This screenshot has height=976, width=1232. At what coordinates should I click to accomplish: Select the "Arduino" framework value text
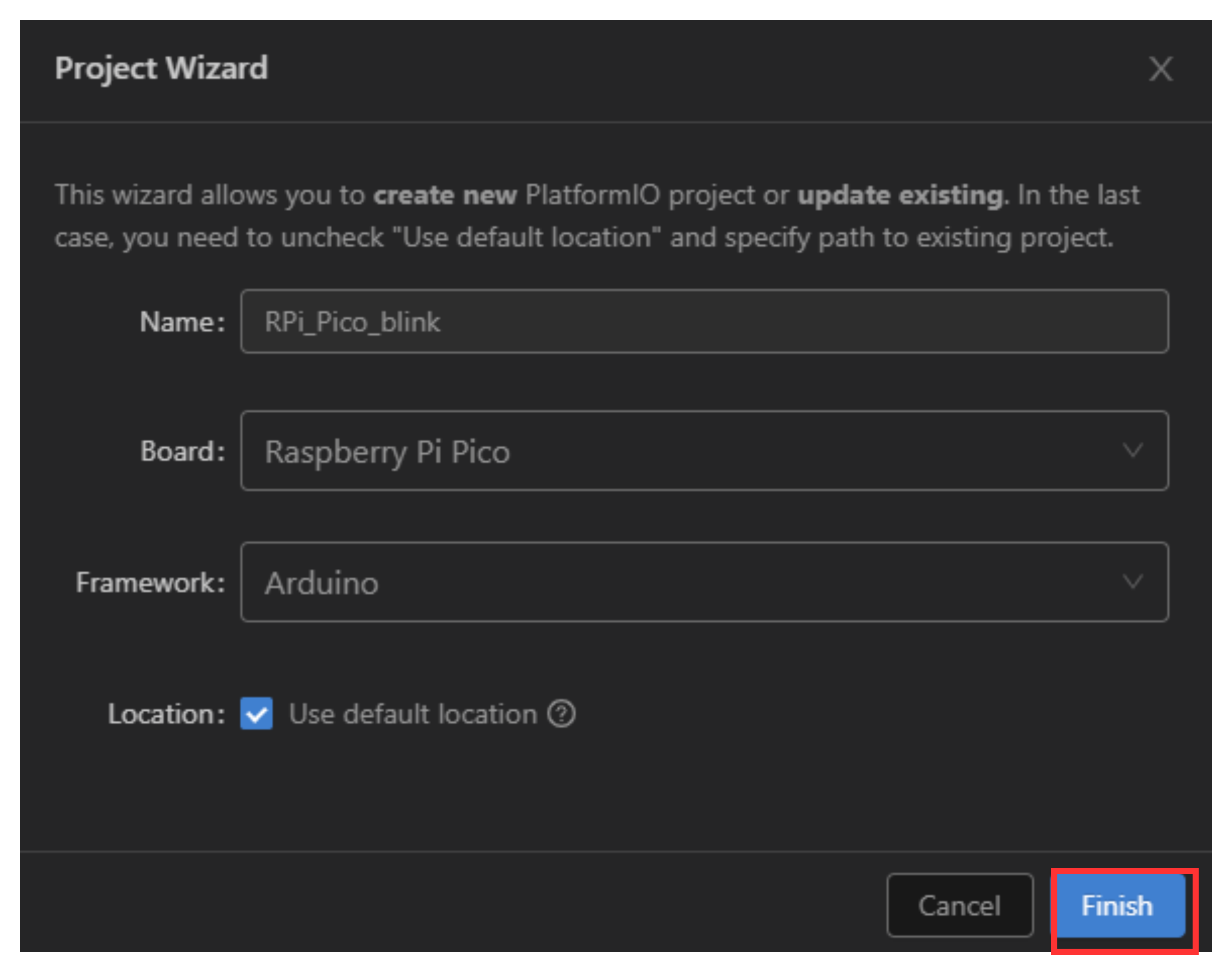pyautogui.click(x=321, y=583)
